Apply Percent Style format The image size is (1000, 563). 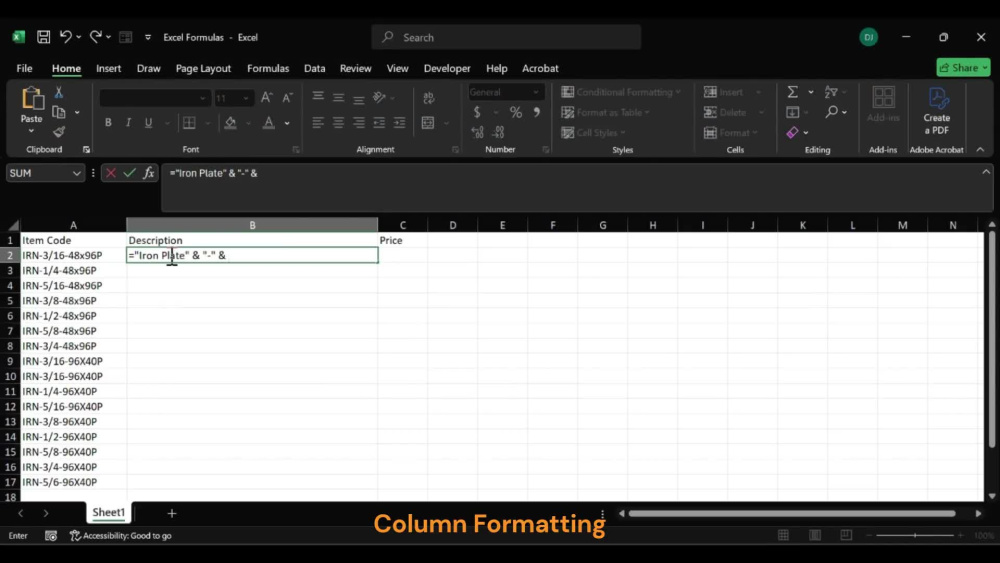pyautogui.click(x=516, y=112)
